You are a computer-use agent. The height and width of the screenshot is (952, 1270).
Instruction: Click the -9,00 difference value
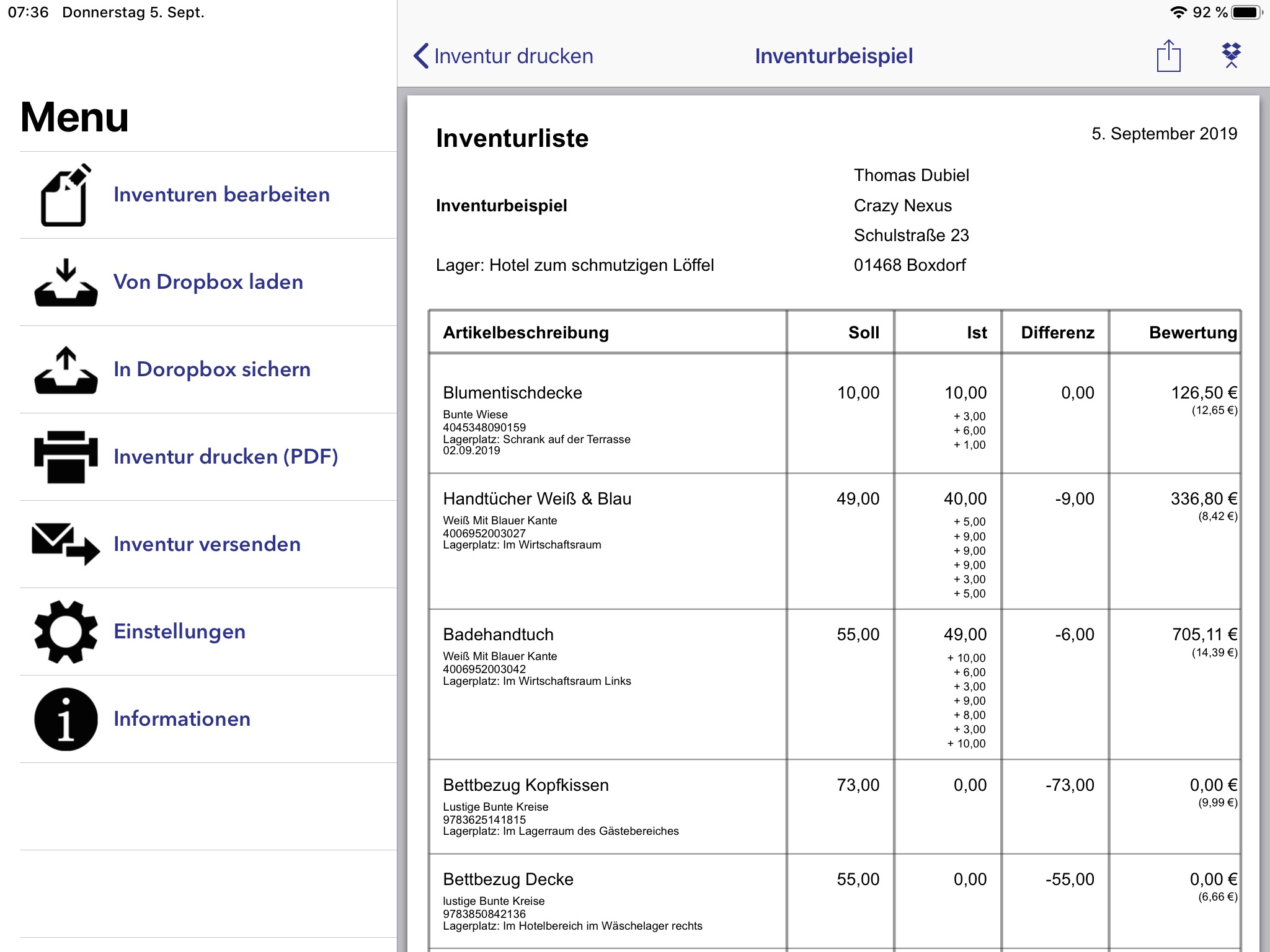pos(1075,499)
